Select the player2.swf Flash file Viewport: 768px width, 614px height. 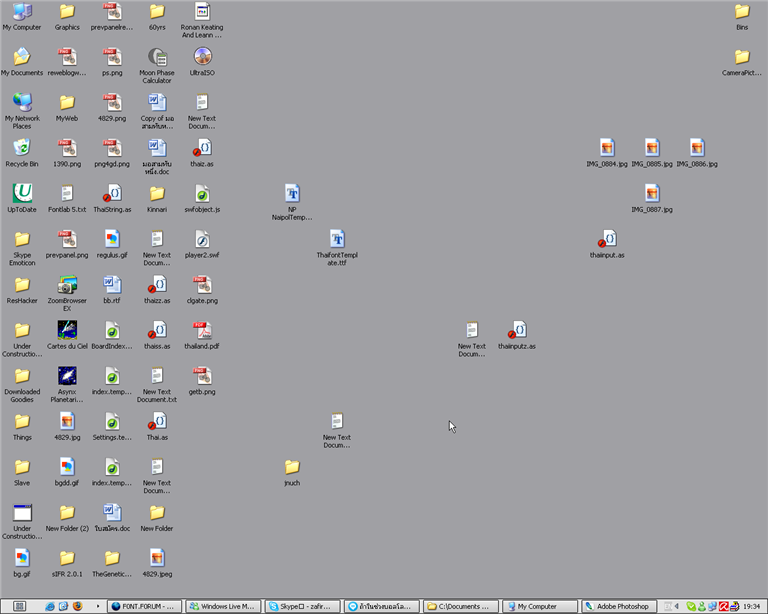202,244
